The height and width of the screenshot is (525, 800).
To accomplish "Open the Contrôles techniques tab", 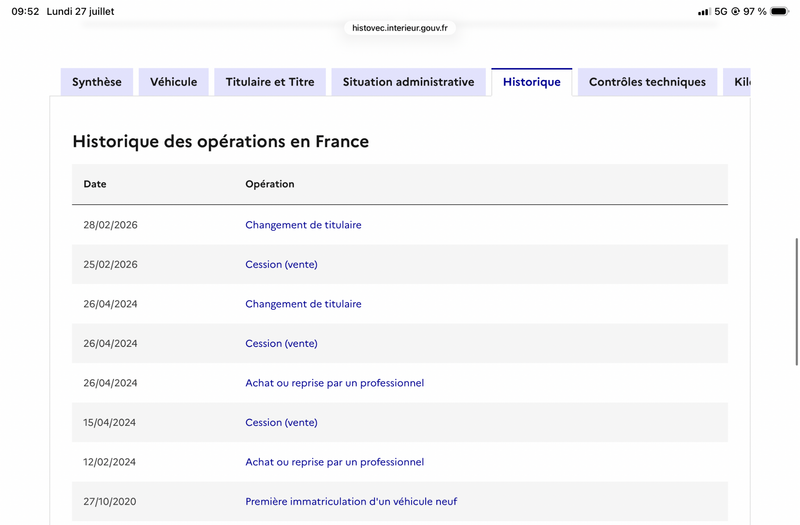I will pyautogui.click(x=647, y=82).
